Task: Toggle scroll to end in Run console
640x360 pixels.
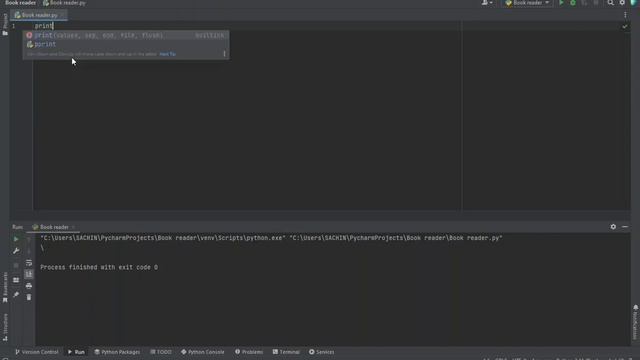Action: 29,274
